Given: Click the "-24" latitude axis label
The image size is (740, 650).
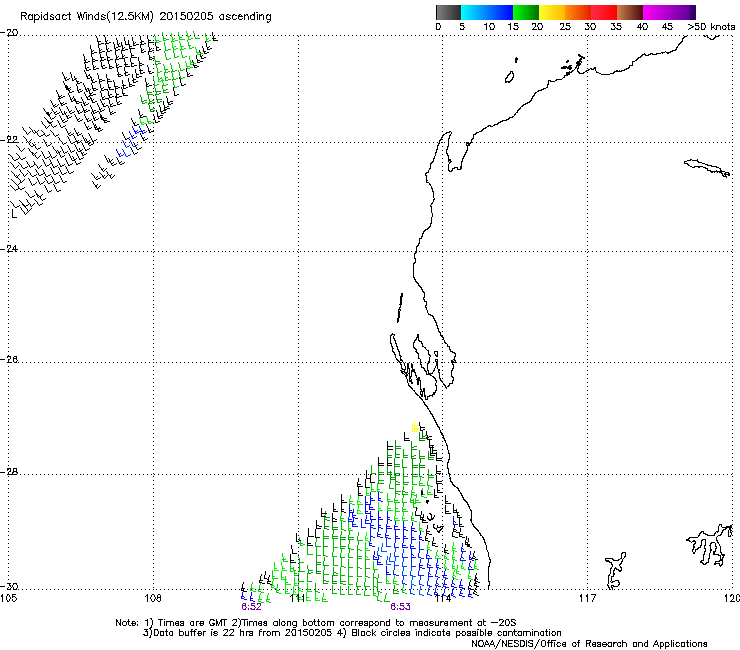Looking at the screenshot, I should coord(9,248).
